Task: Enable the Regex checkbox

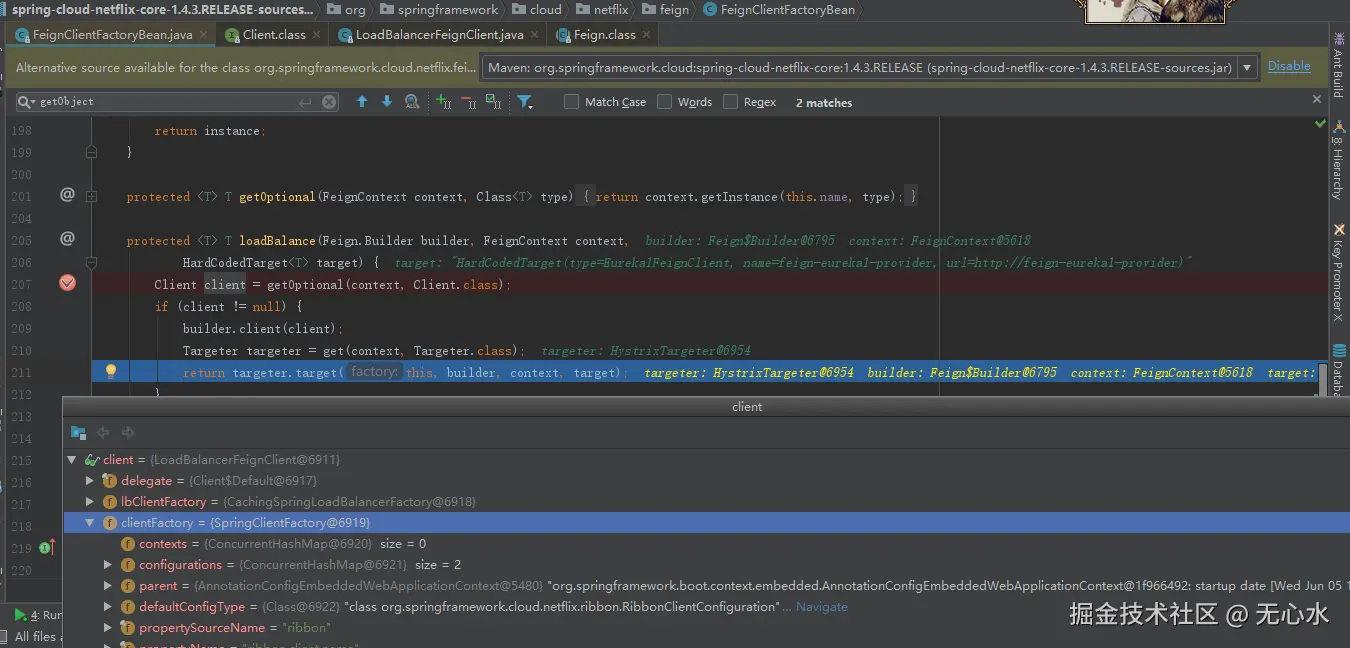Action: point(731,102)
